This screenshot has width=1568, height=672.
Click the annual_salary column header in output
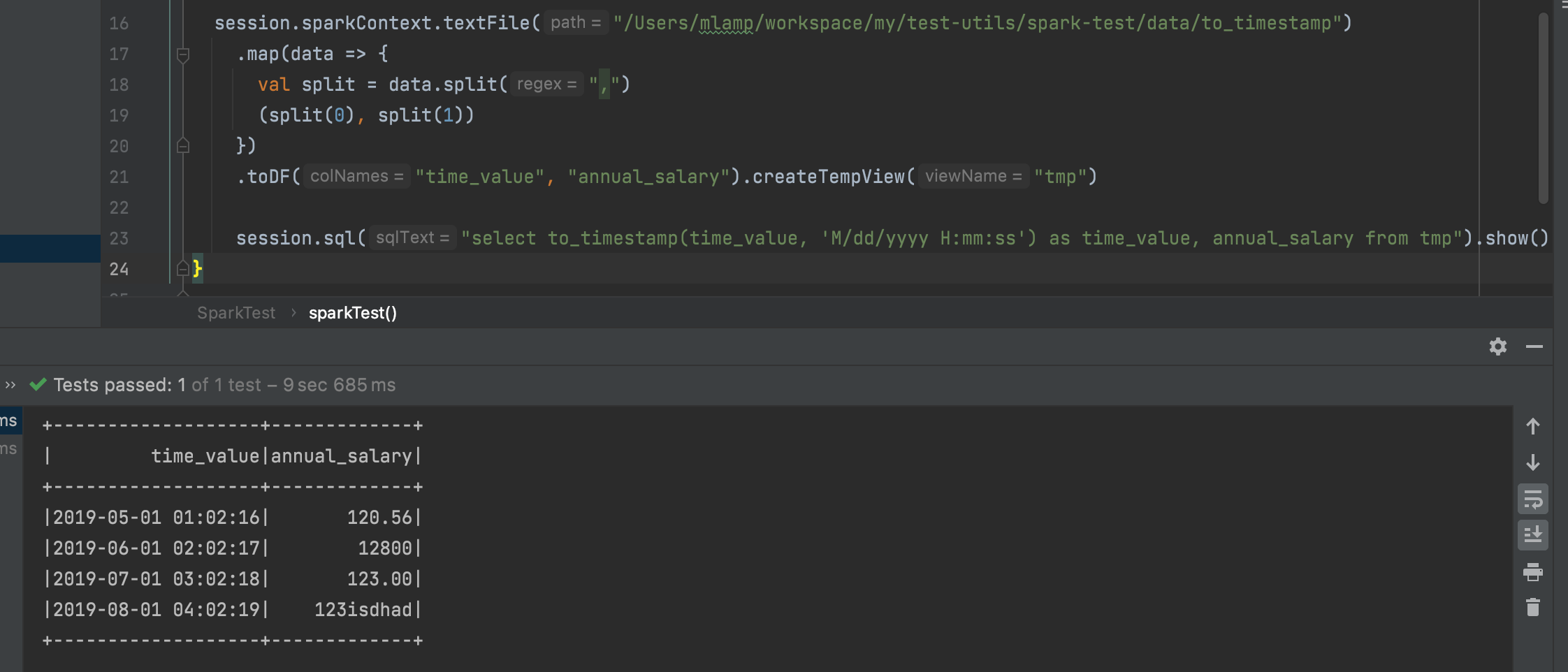tap(342, 456)
